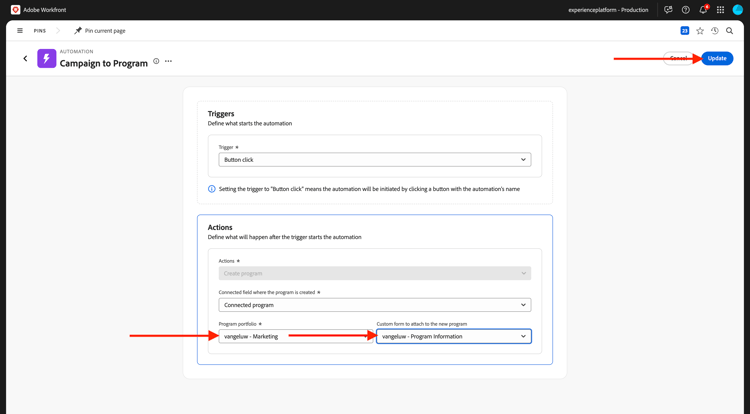Click the search magnifier icon

pos(730,31)
